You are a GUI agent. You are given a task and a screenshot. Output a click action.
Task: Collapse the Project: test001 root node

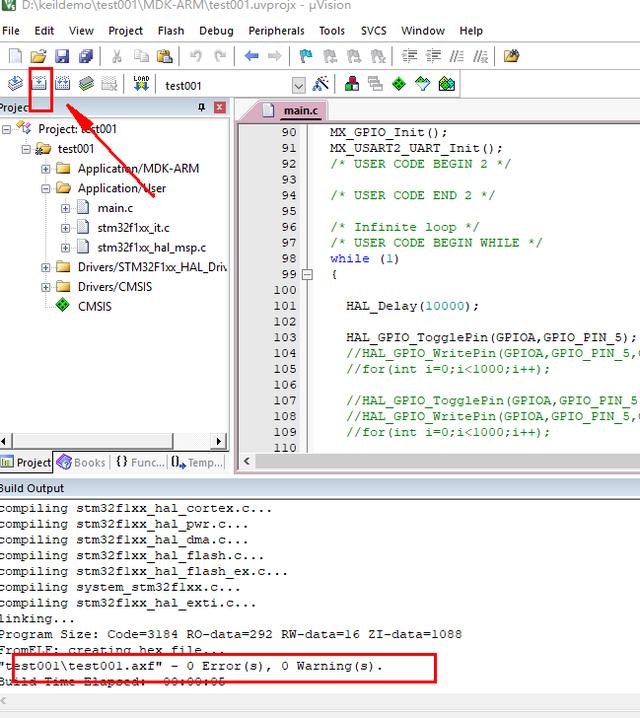point(6,130)
